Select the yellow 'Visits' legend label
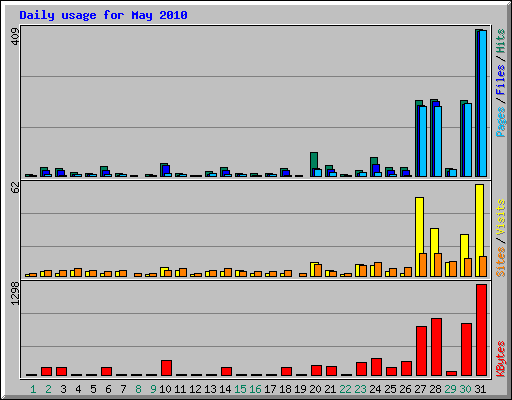 (500, 217)
